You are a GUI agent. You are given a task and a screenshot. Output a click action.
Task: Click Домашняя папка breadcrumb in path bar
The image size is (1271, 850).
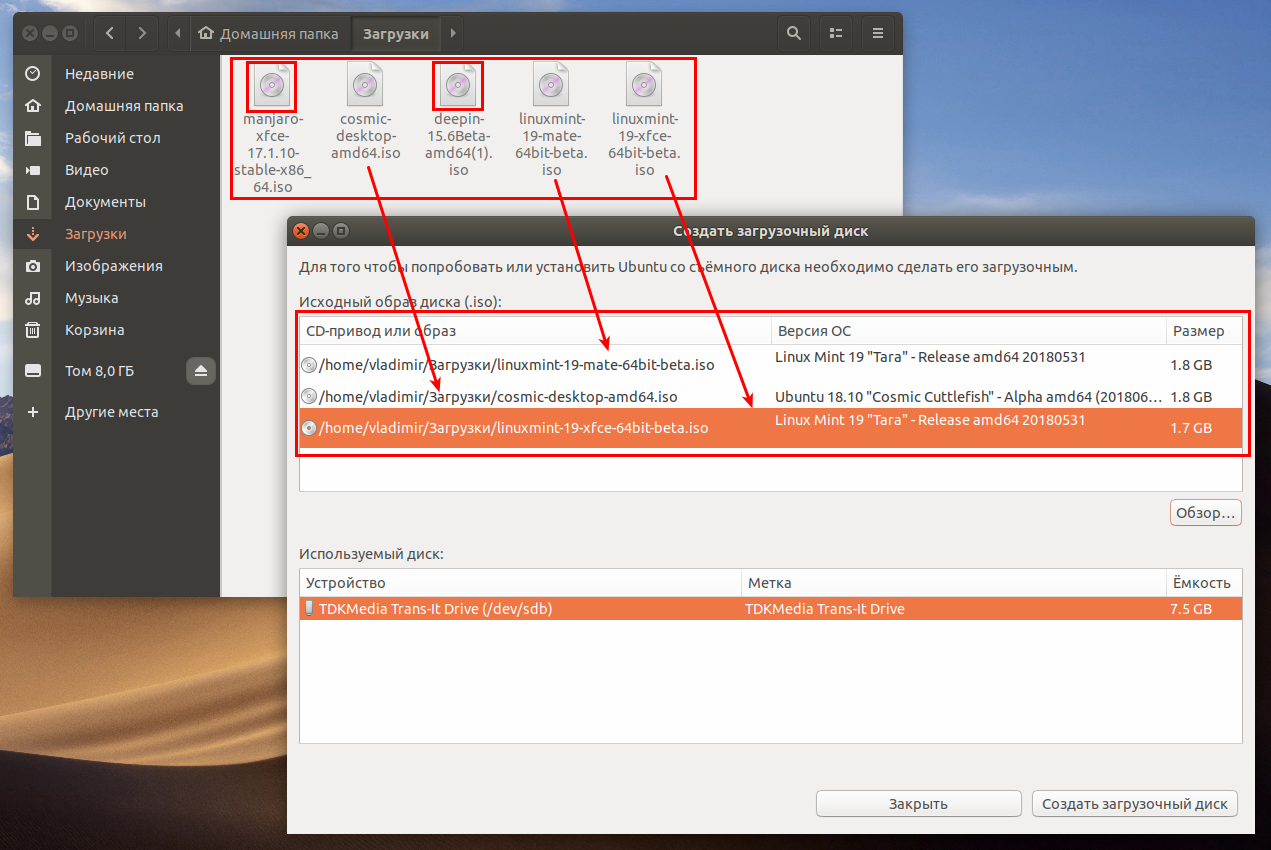[x=270, y=33]
